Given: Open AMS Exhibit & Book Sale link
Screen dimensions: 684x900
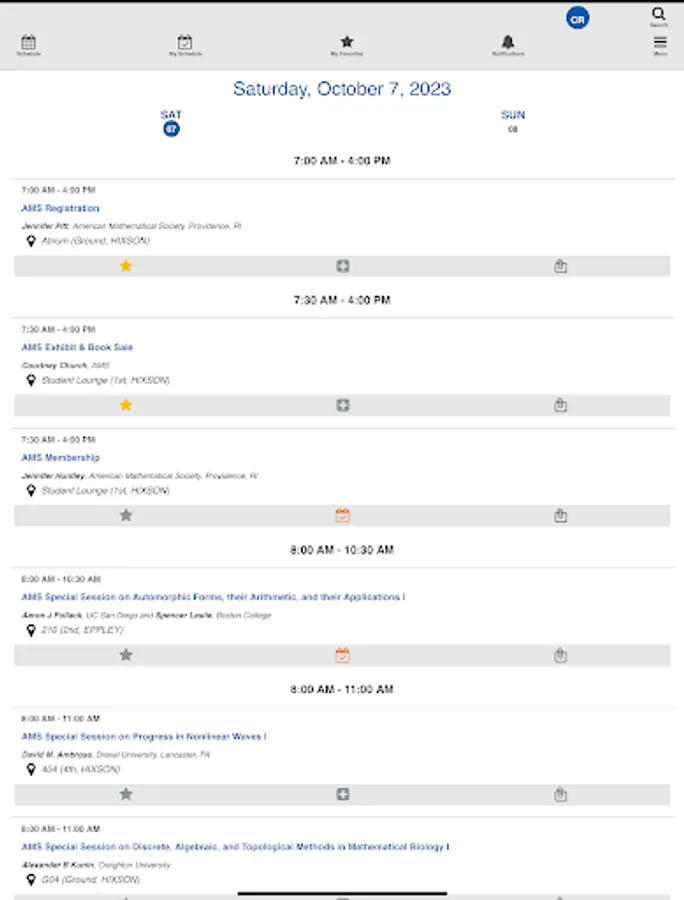Looking at the screenshot, I should 77,347.
